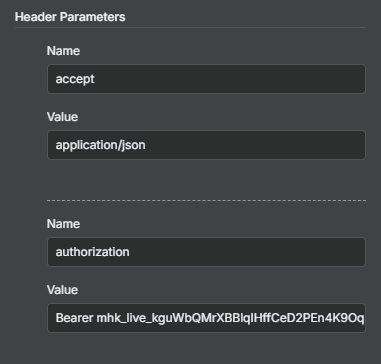Click the 'accept' header name field
Viewport: 381px width, 364px height.
[x=206, y=79]
